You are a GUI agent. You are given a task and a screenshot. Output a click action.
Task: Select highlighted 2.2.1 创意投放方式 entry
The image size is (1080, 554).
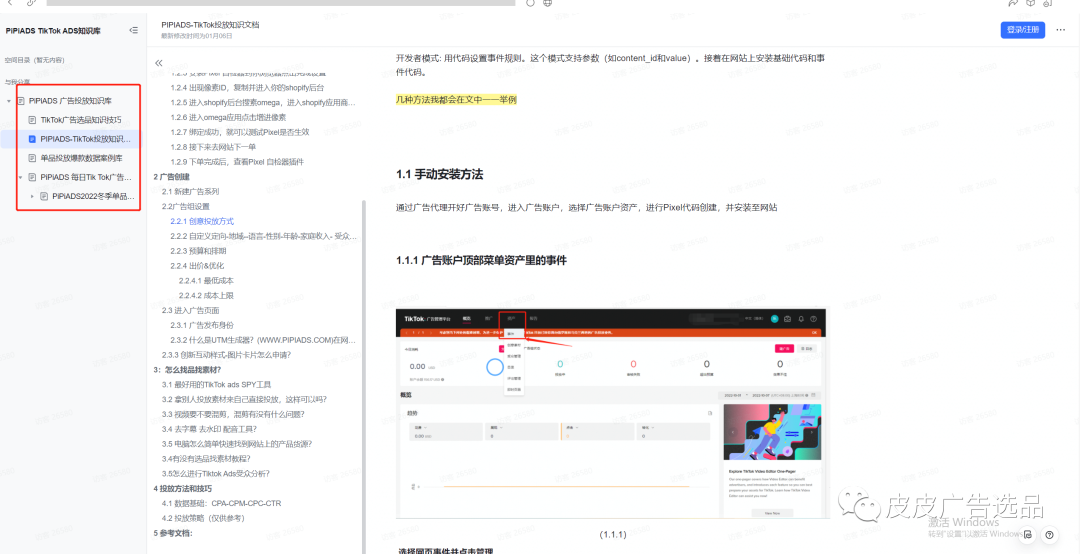tap(202, 221)
